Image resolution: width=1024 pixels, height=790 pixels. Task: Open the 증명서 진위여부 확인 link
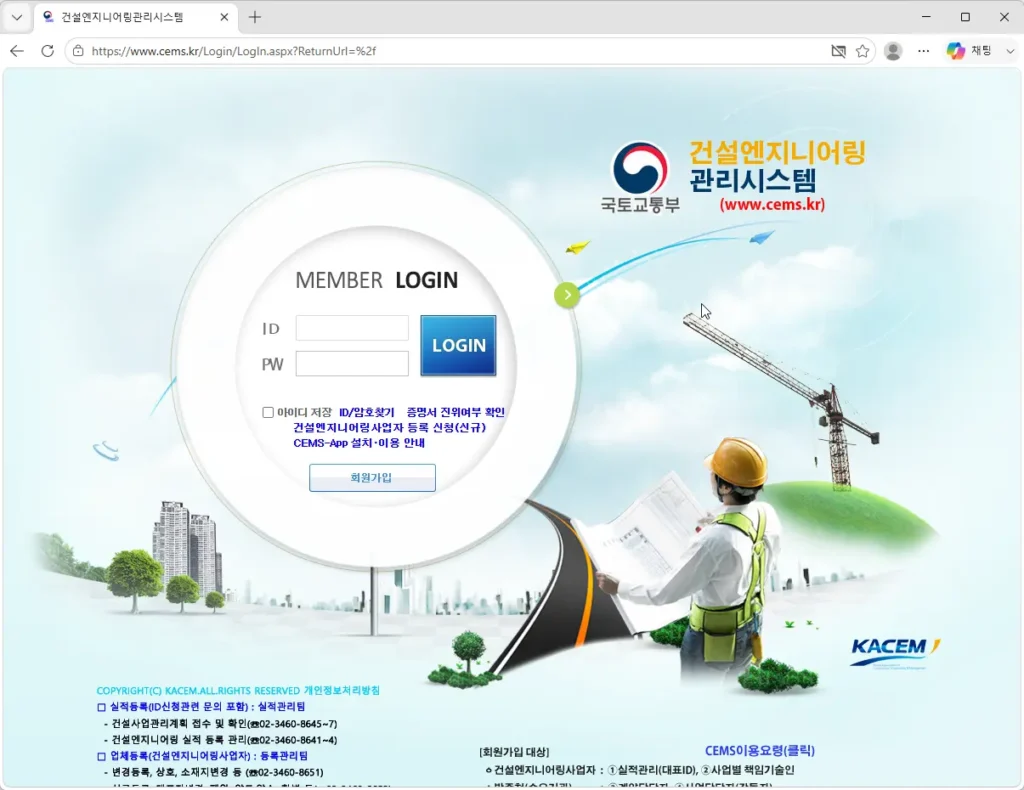click(456, 413)
